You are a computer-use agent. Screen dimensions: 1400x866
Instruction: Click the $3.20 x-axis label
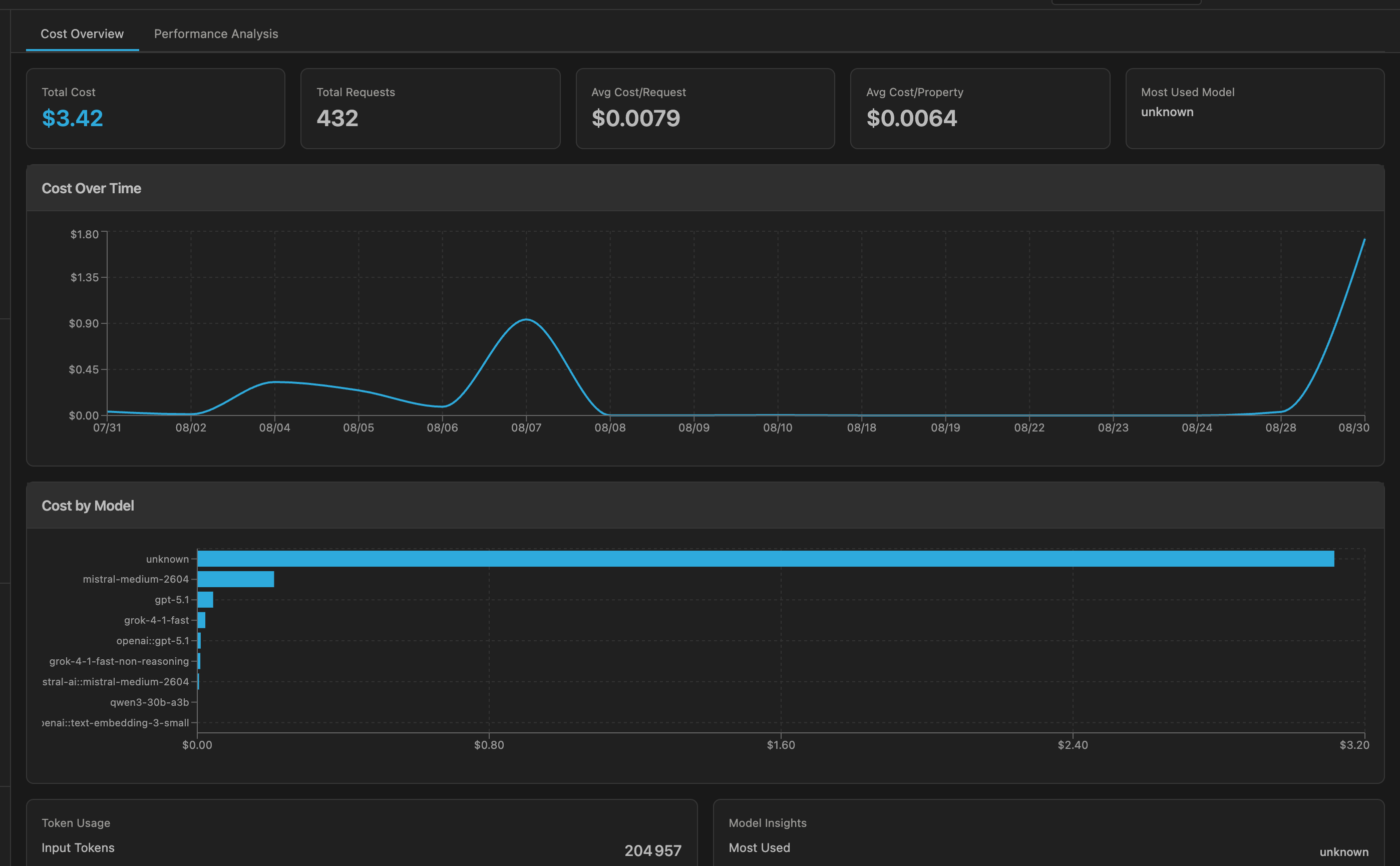[1354, 745]
